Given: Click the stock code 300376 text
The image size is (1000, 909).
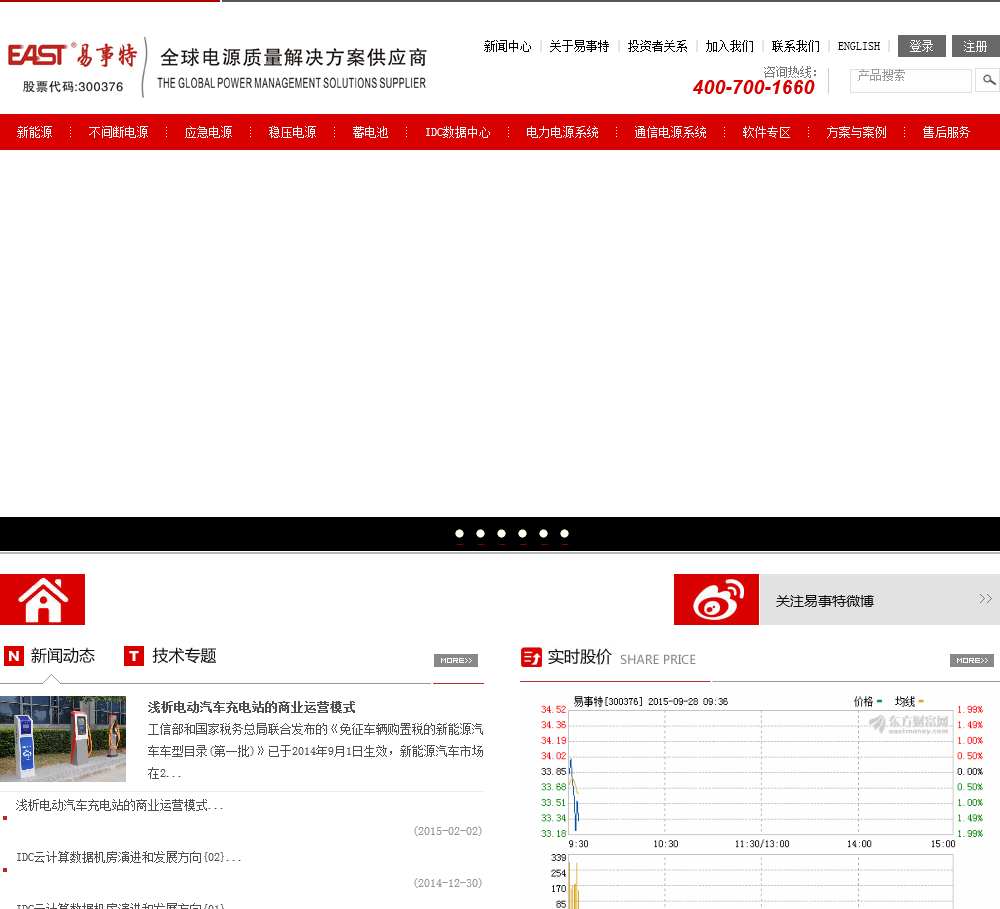Looking at the screenshot, I should click(73, 86).
